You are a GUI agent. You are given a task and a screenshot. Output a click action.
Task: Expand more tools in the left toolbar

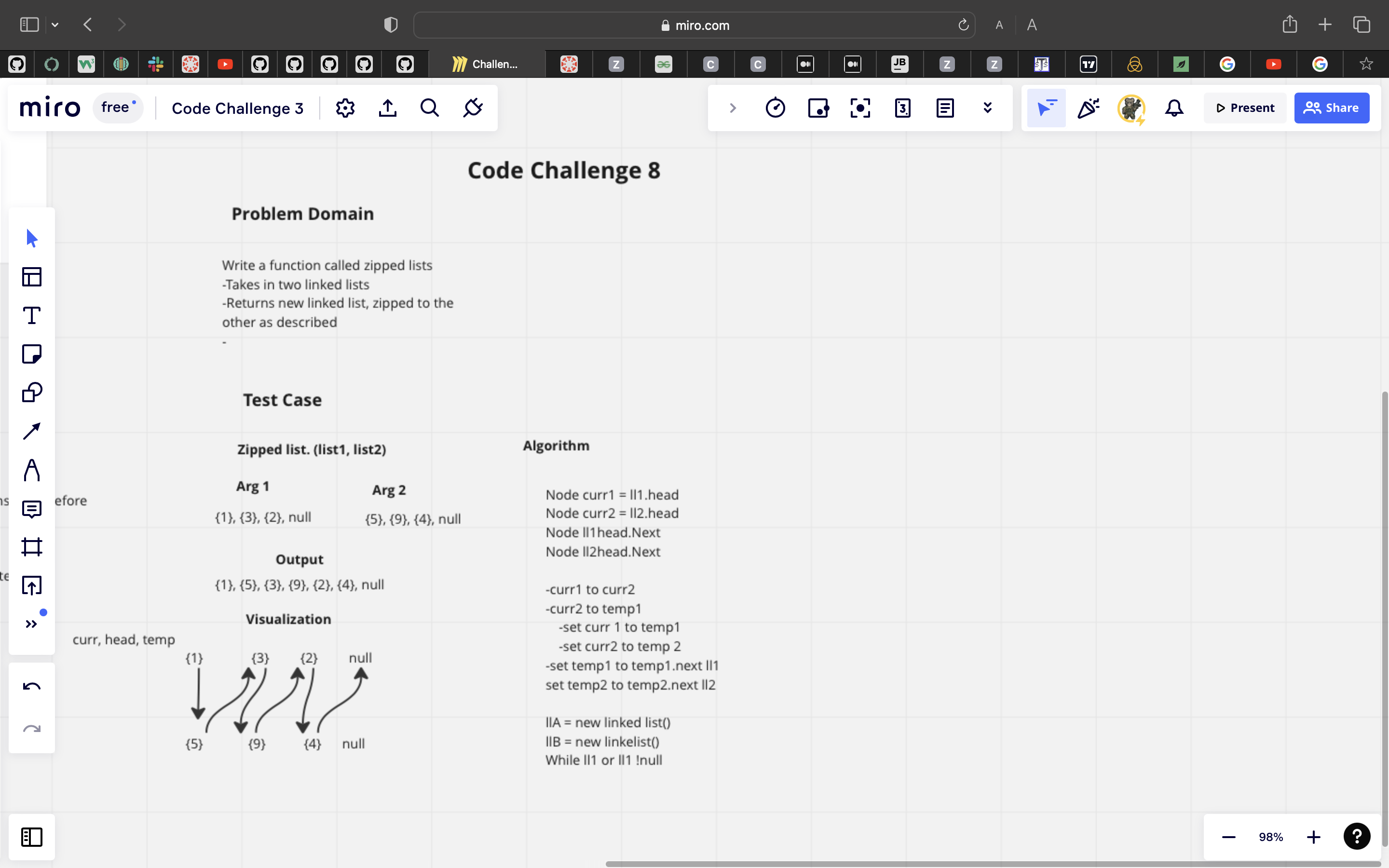31,624
